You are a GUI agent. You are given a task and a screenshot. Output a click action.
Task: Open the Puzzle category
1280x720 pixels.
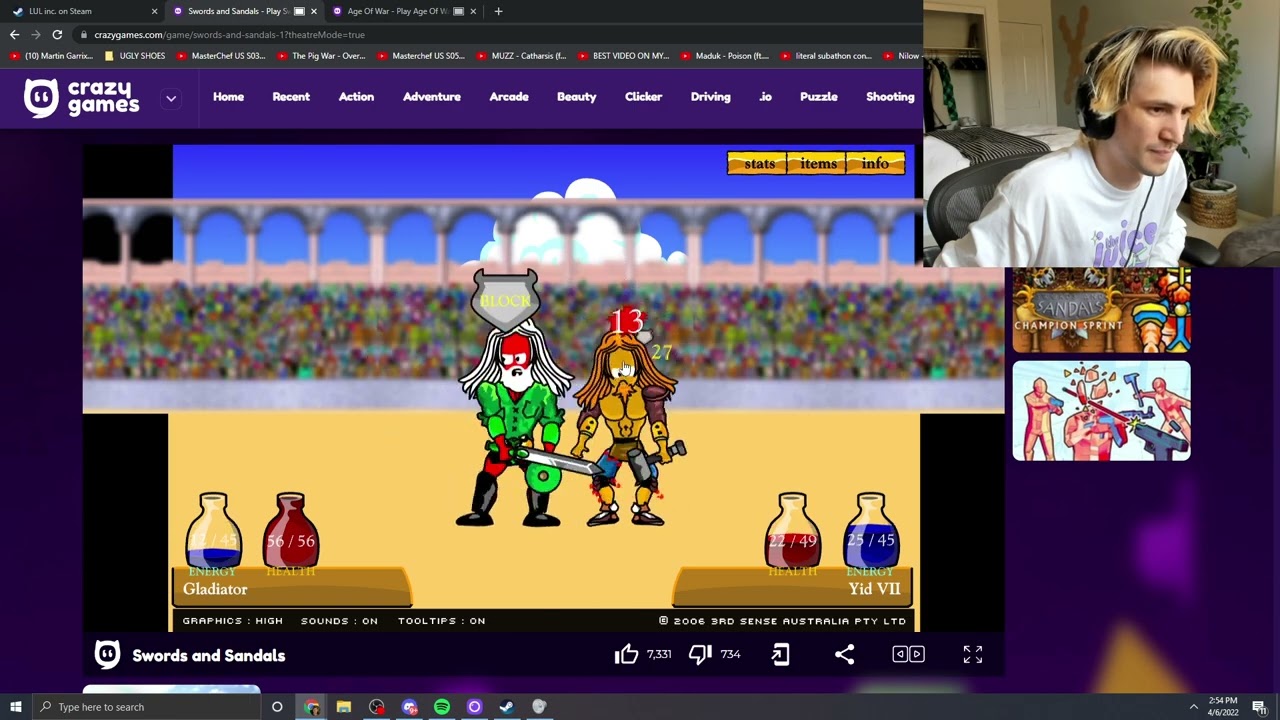click(818, 97)
